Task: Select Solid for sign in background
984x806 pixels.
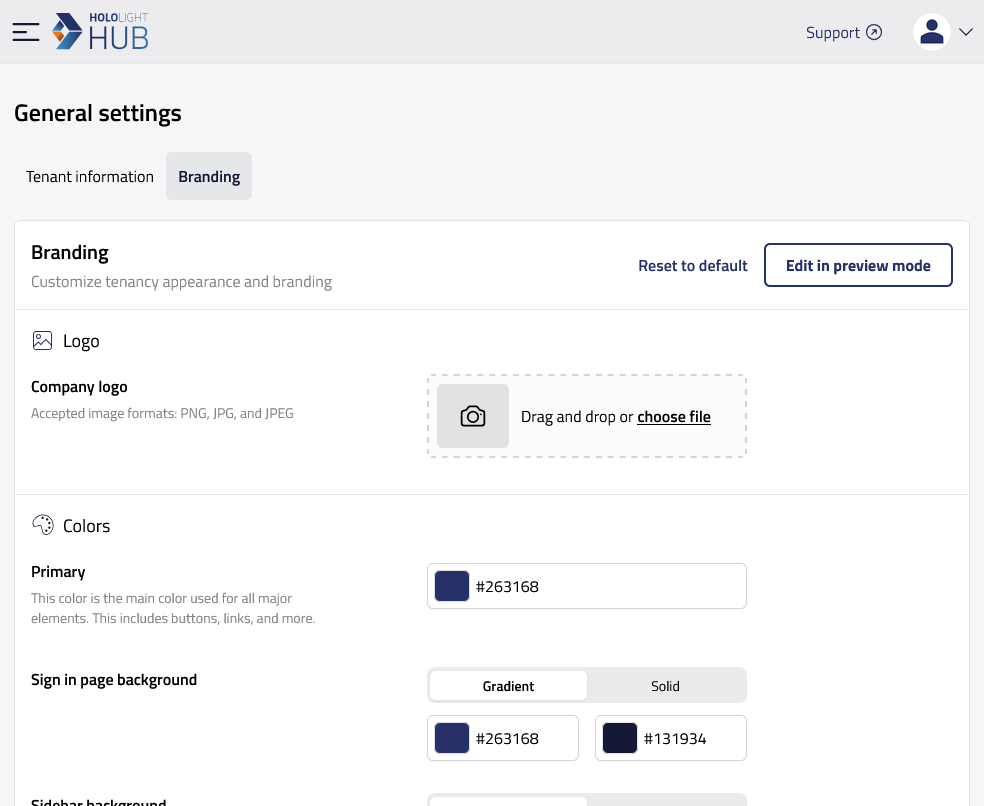Action: coord(665,685)
